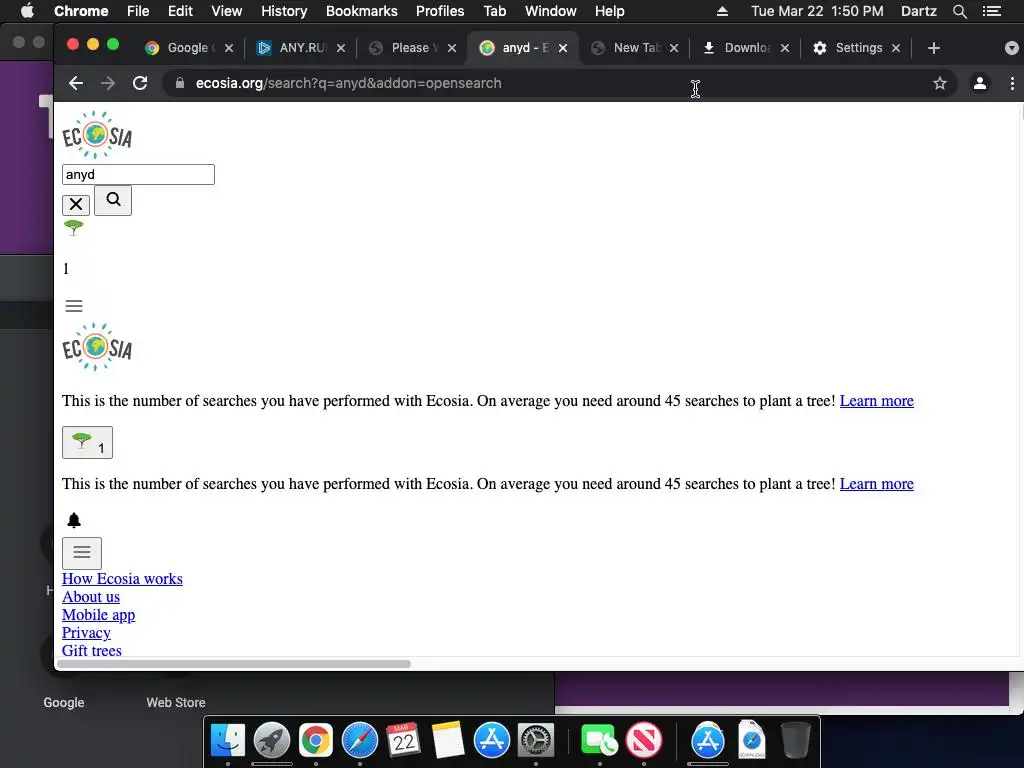This screenshot has width=1024, height=768.
Task: Click the eject icon in menu bar
Action: click(722, 11)
